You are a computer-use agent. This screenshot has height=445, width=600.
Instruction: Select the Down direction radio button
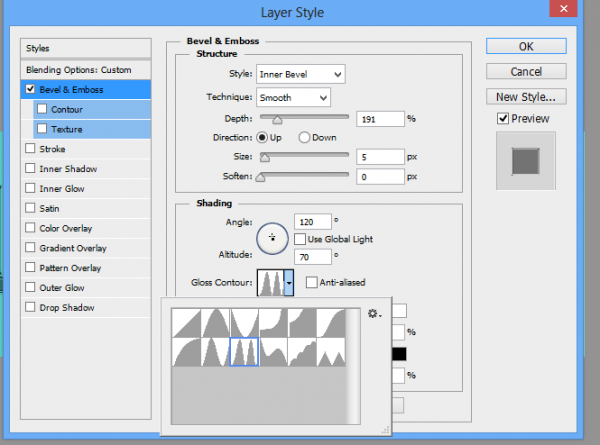pos(304,137)
